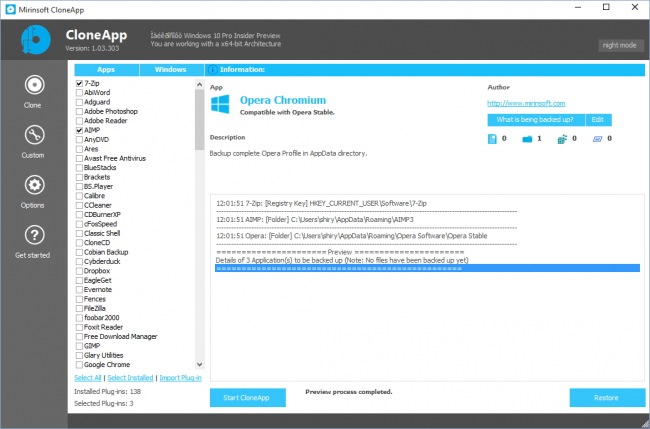Screen dimensions: 650x429
Task: Check the Brackets checkbox
Action: tap(79, 177)
